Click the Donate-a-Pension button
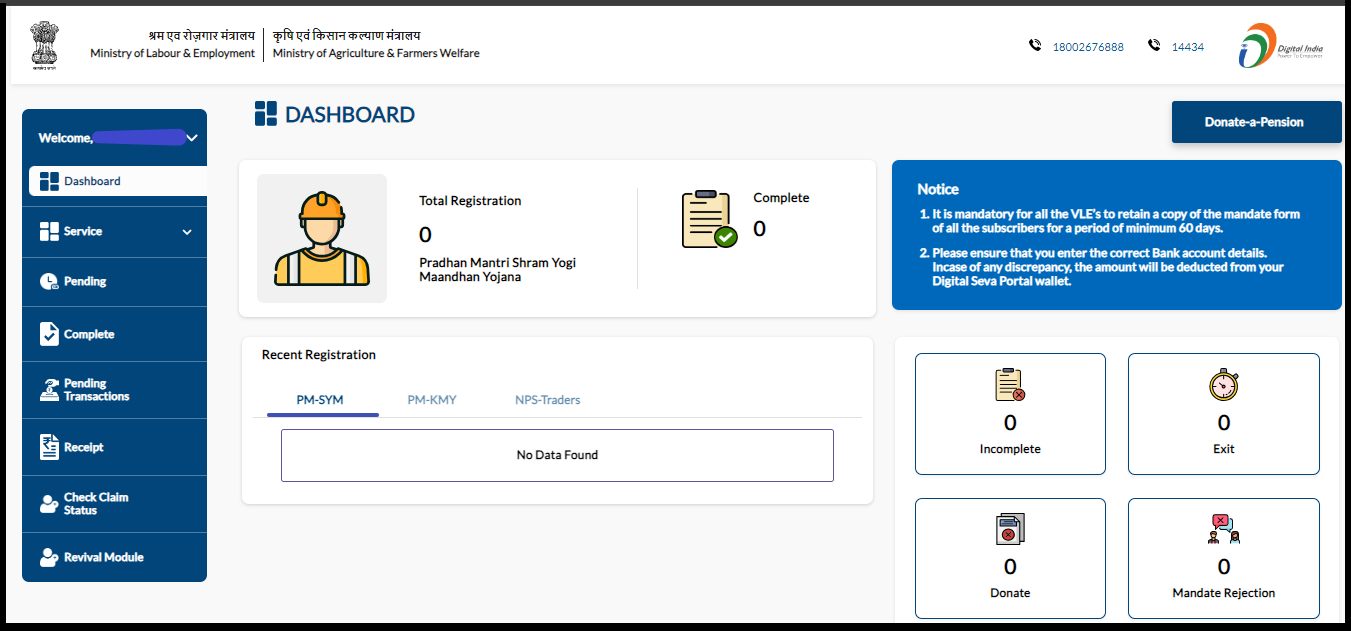Image resolution: width=1351 pixels, height=631 pixels. click(1257, 122)
